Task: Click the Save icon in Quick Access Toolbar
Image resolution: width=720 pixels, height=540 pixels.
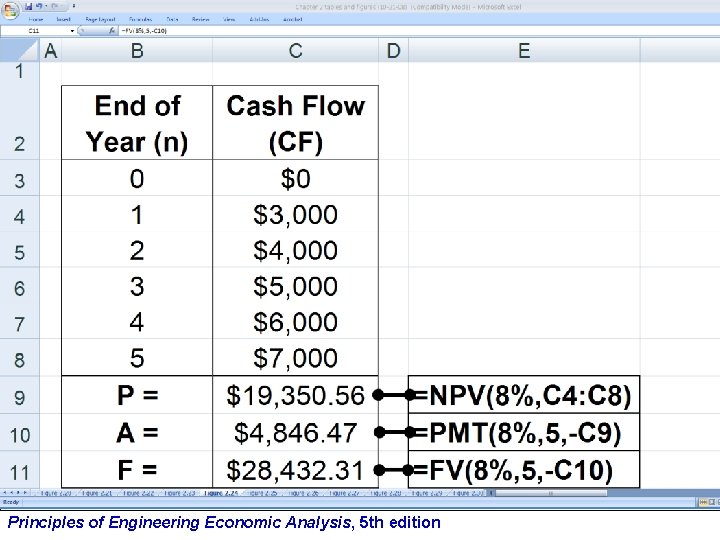Action: (x=29, y=6)
